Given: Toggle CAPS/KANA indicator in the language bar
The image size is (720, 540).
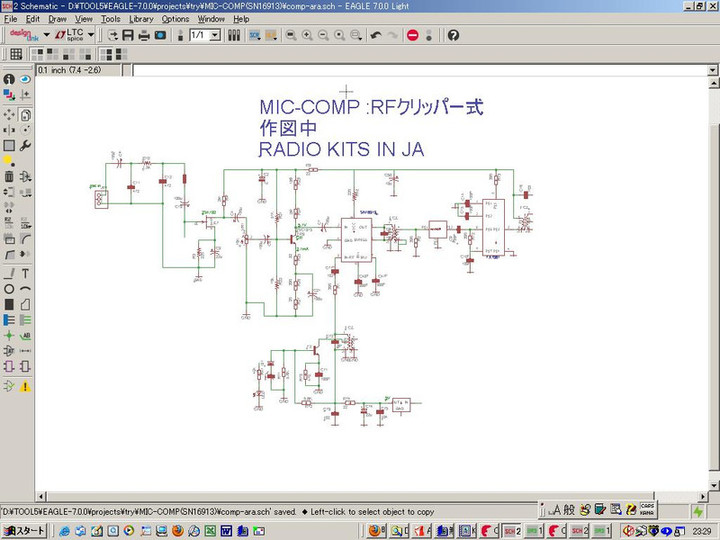Looking at the screenshot, I should point(647,511).
